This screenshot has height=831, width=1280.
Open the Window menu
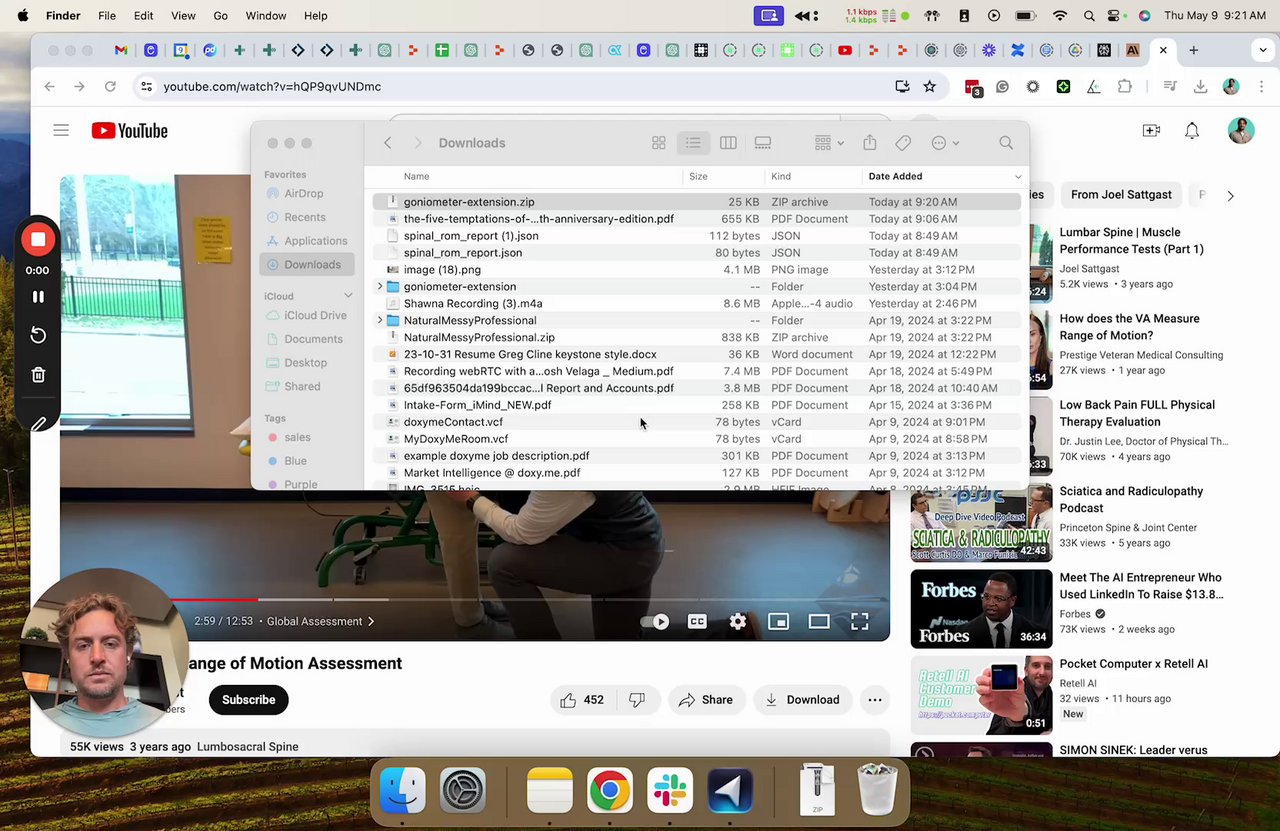point(266,16)
